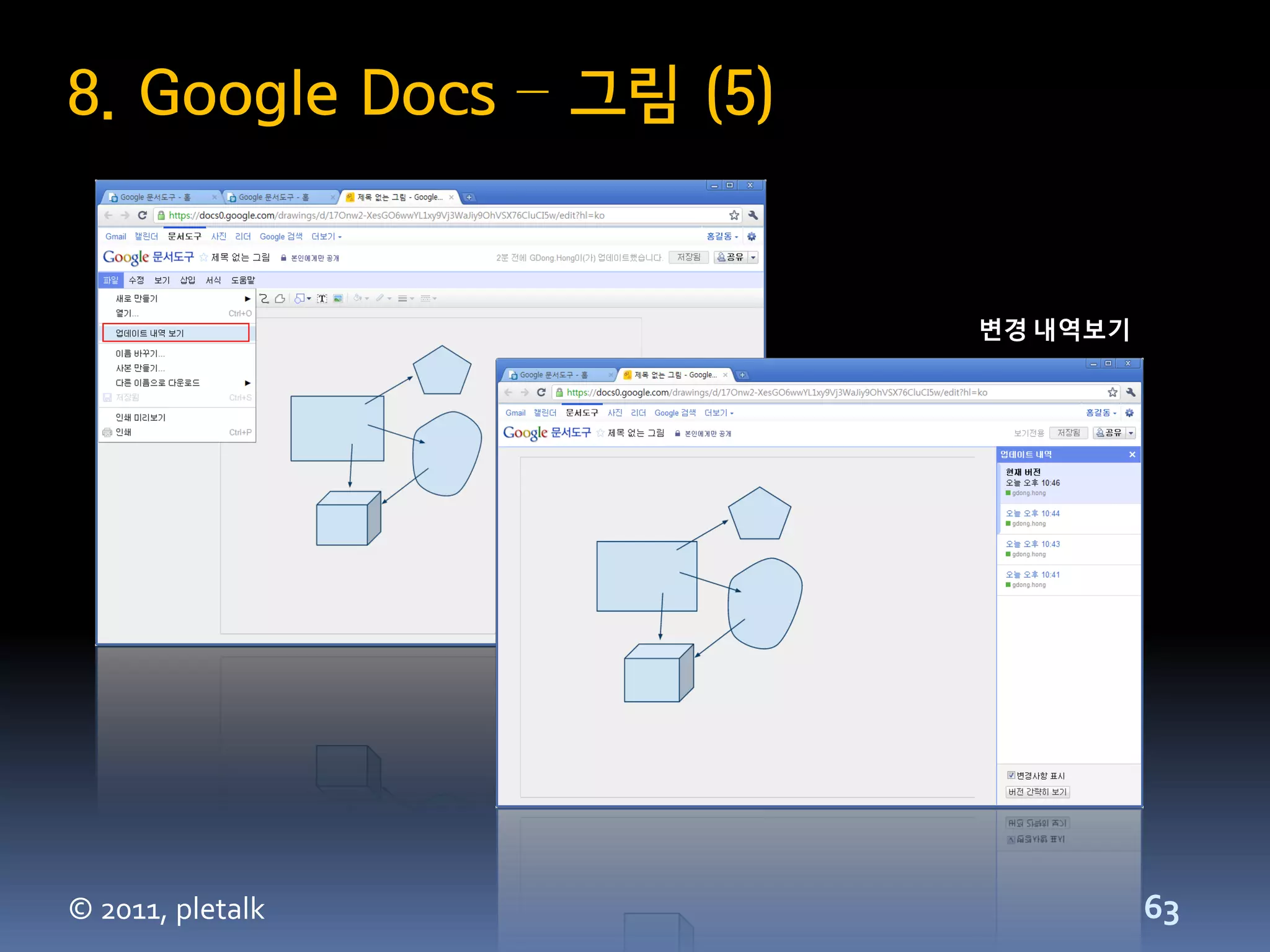Open the line dash style dropdown

click(x=429, y=298)
